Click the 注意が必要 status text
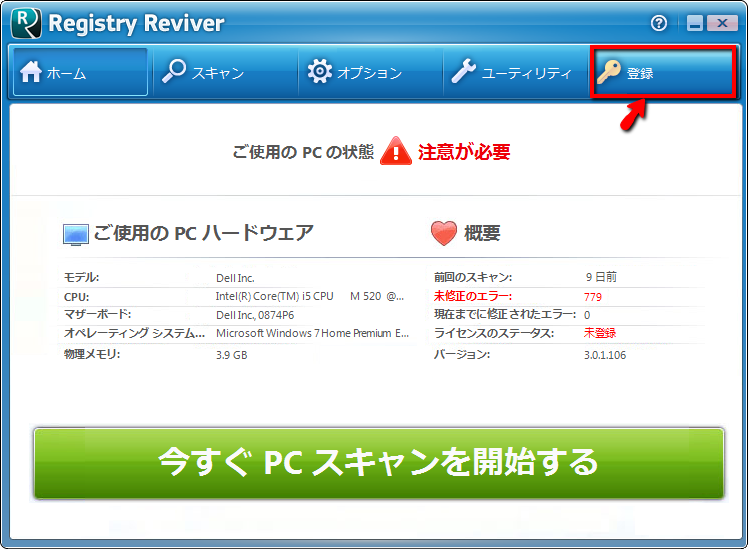This screenshot has width=749, height=550. [464, 152]
